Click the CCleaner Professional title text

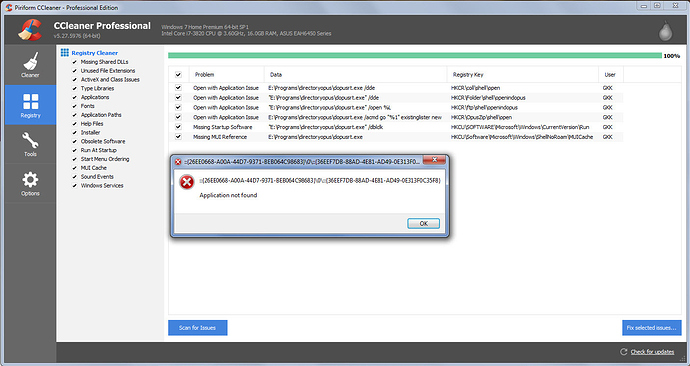click(102, 26)
